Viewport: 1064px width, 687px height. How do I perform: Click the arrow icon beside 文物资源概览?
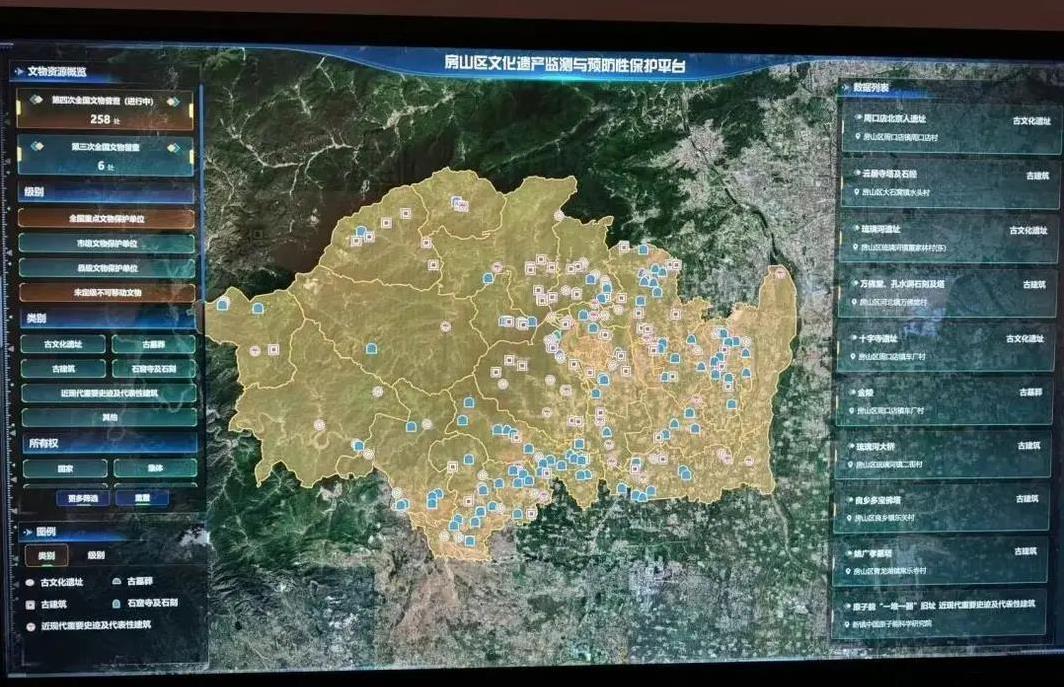18,72
